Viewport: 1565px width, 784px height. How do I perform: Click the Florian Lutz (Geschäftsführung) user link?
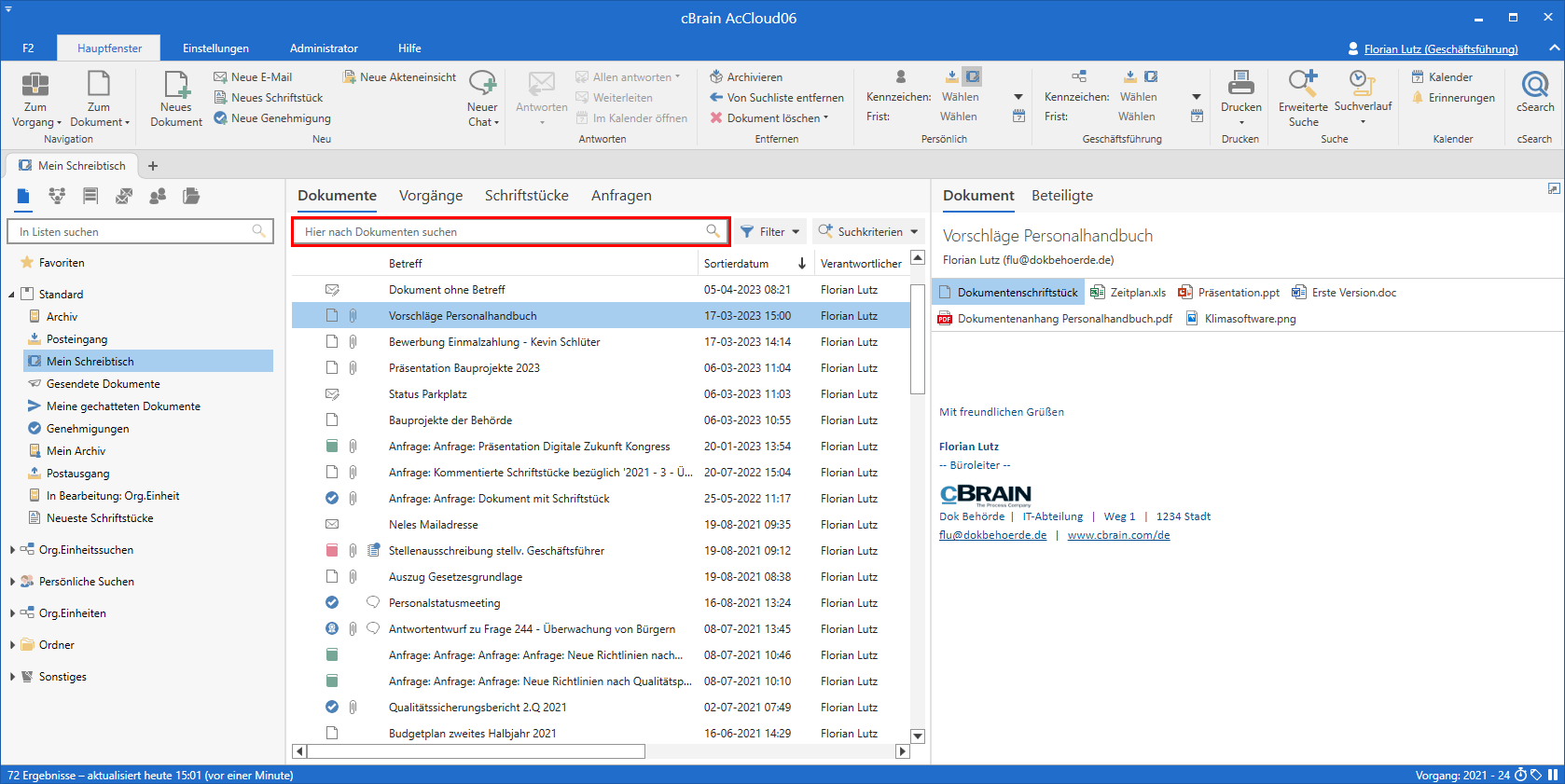[1441, 48]
